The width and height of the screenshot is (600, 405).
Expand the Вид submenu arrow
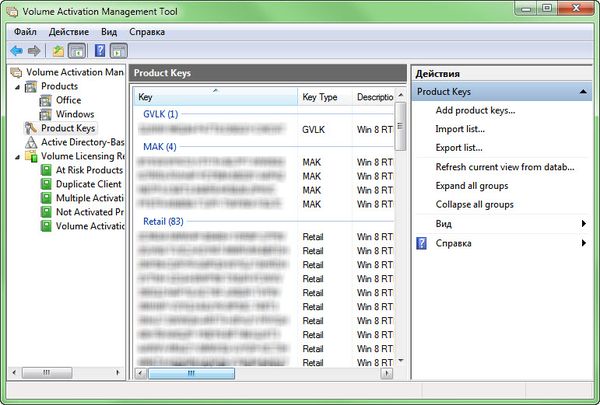coord(584,224)
